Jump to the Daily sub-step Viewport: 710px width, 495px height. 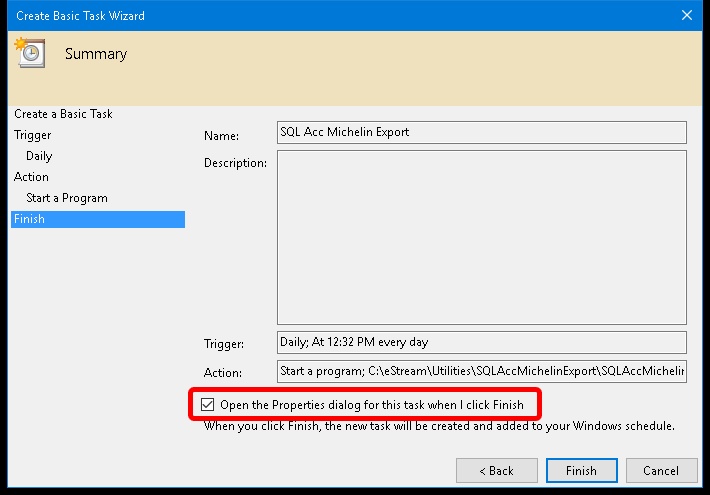(39, 156)
